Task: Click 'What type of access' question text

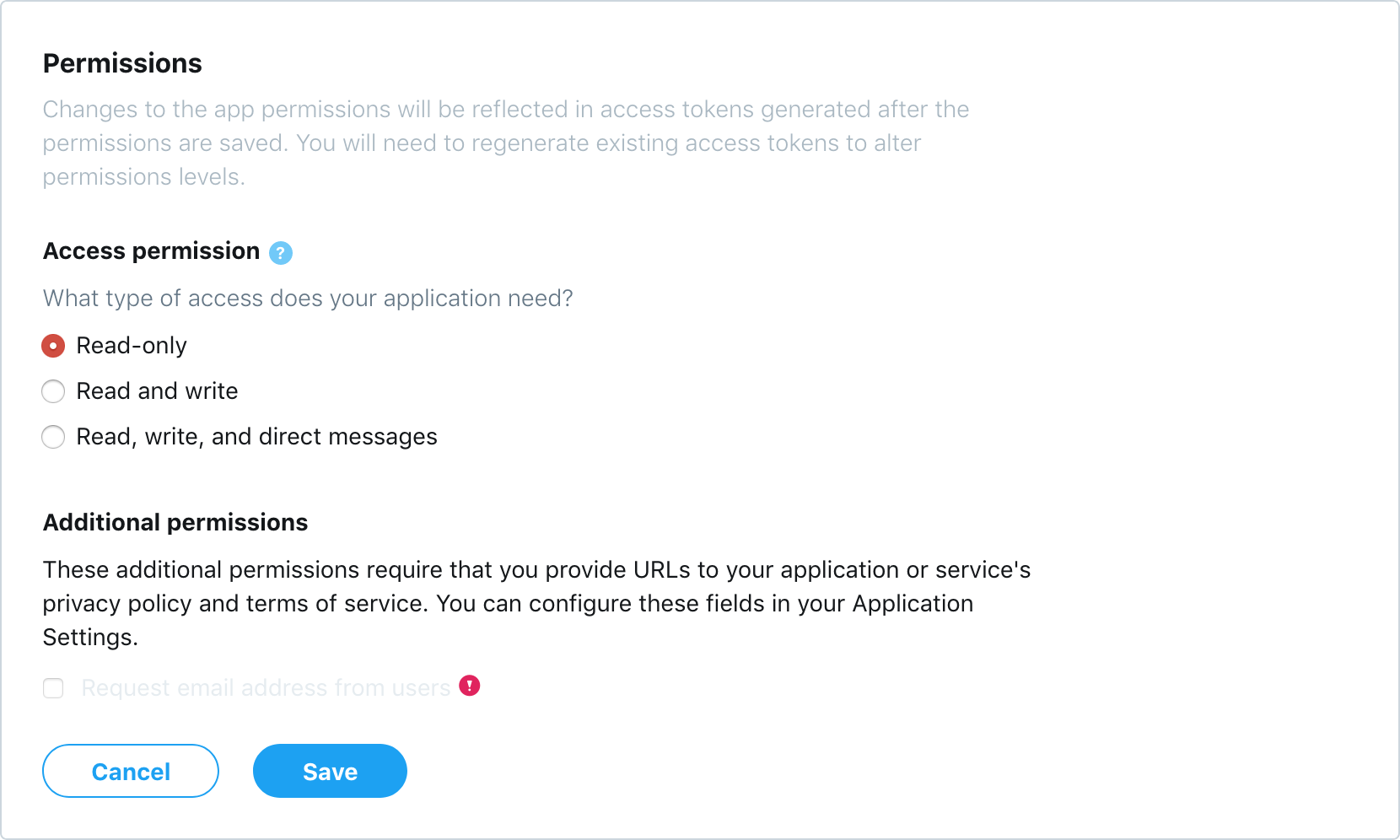Action: click(x=308, y=299)
